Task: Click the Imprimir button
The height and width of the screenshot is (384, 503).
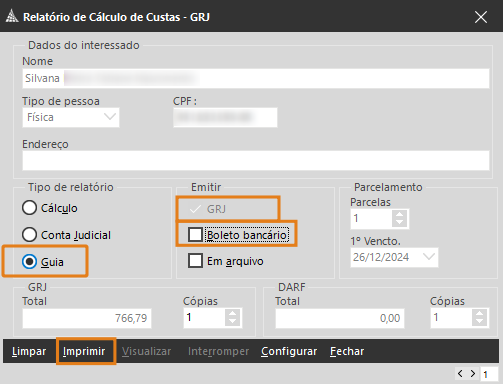Action: point(84,351)
